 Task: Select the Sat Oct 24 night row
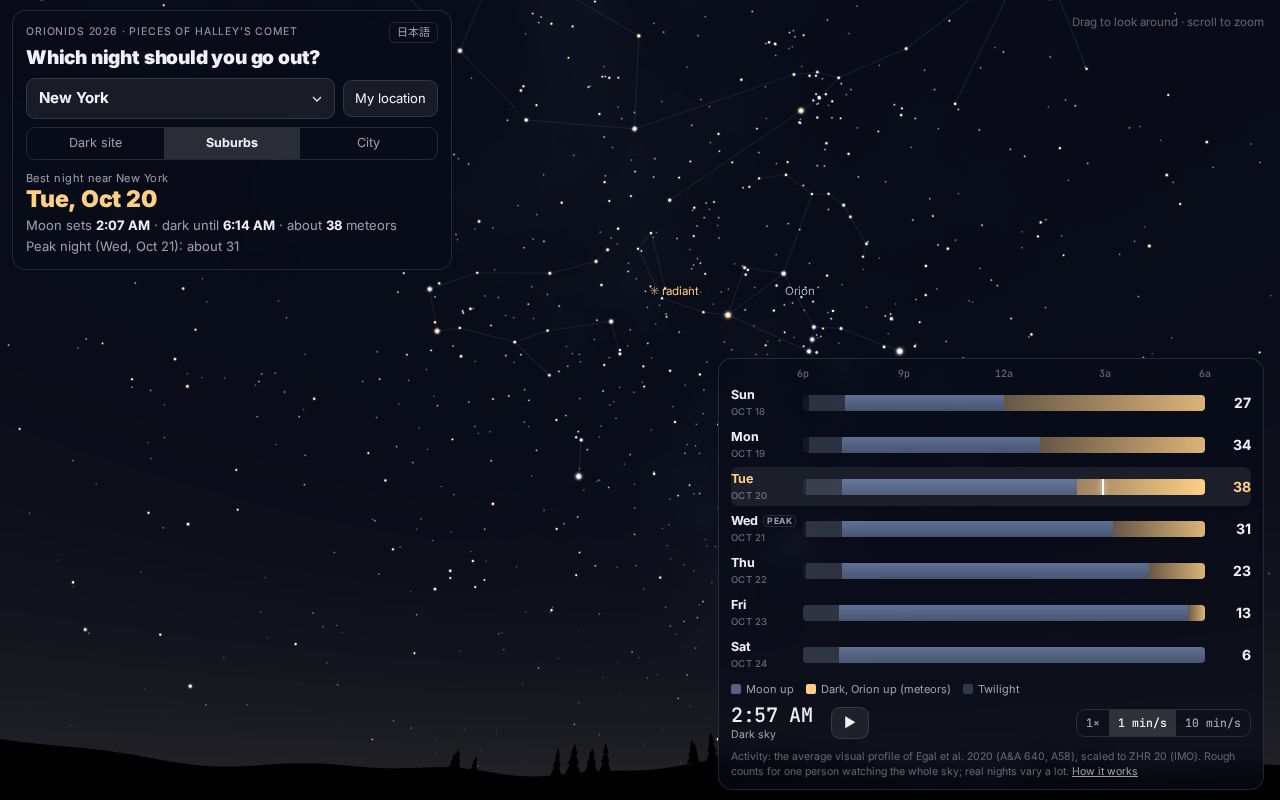pos(991,655)
